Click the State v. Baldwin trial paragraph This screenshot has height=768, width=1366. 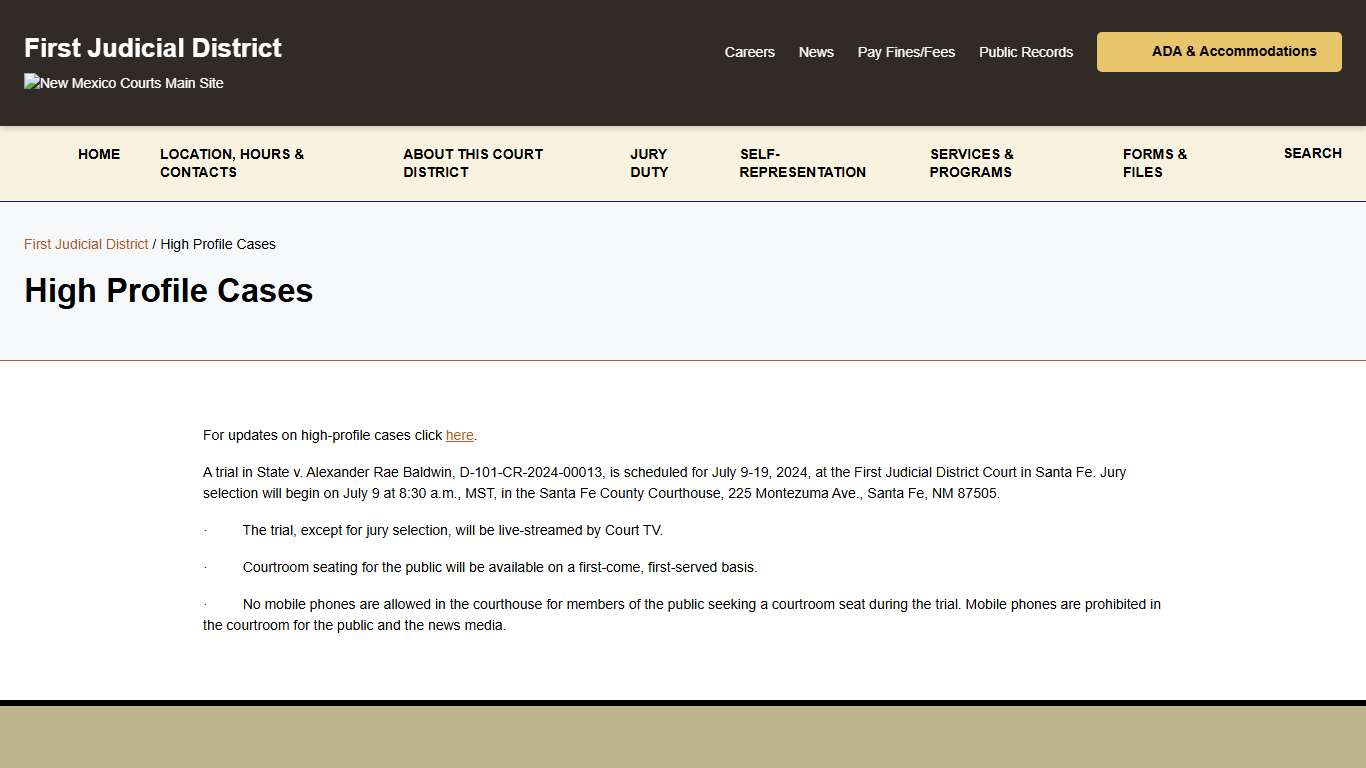click(x=664, y=483)
